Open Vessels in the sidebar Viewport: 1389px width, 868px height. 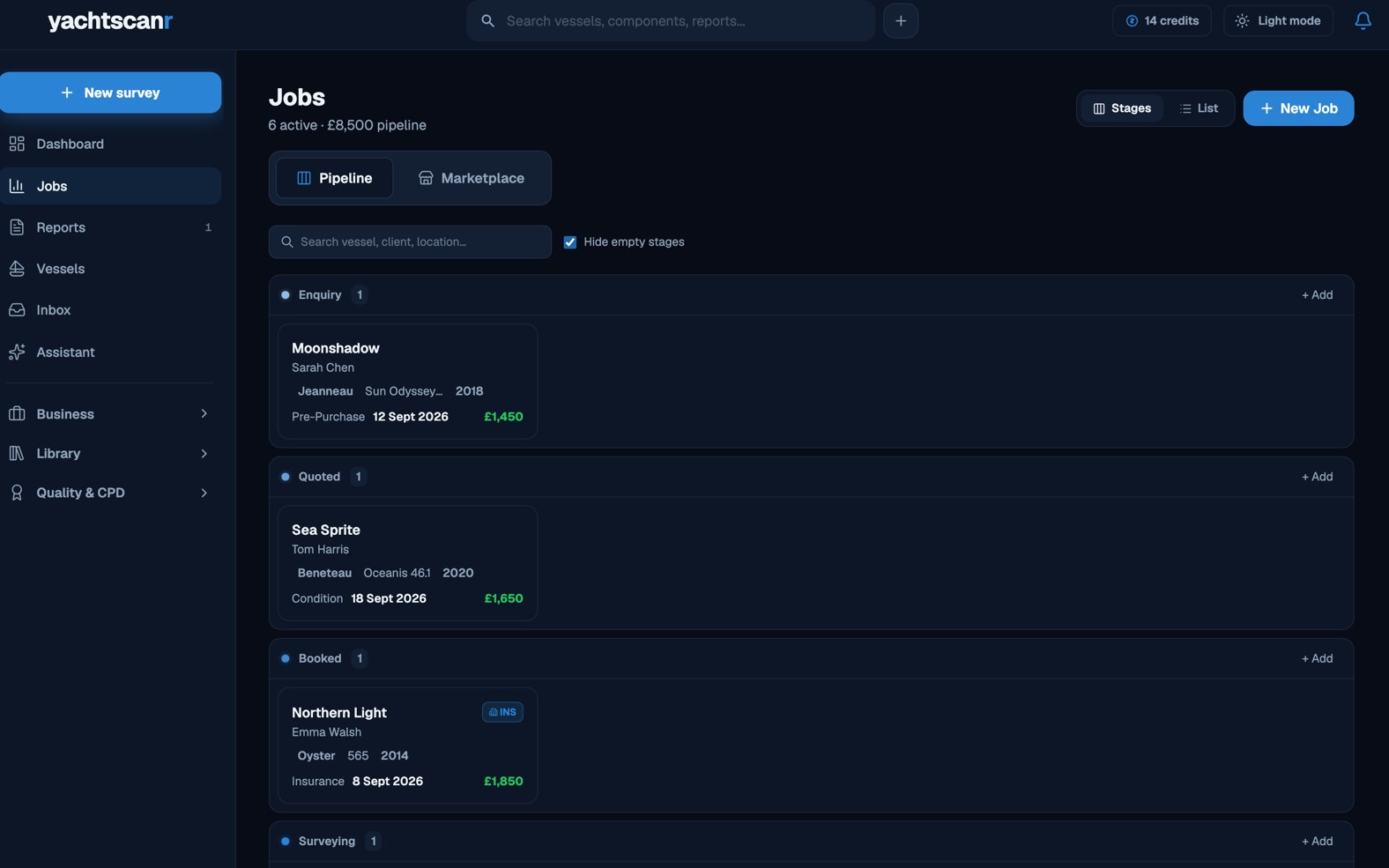(x=110, y=269)
